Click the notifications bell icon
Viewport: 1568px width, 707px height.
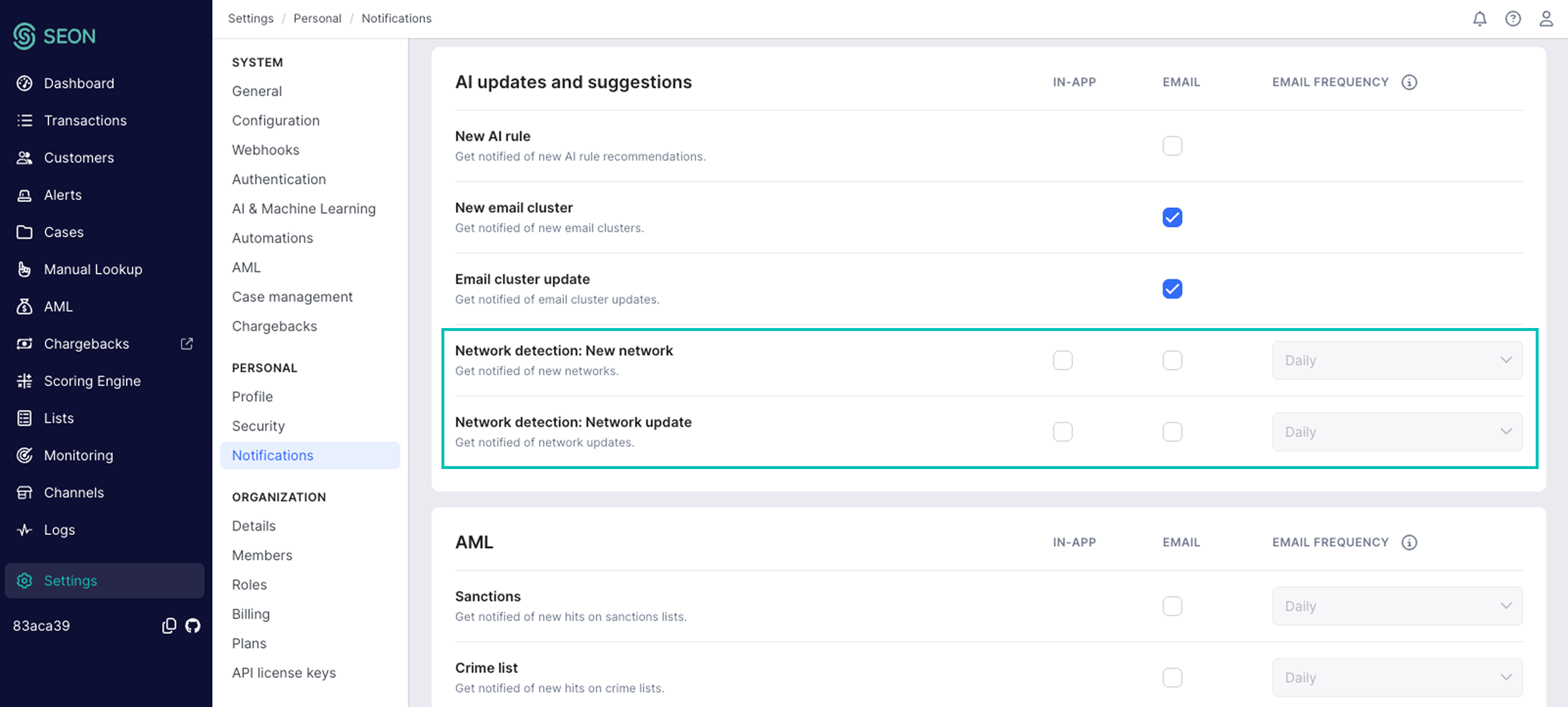(x=1479, y=19)
